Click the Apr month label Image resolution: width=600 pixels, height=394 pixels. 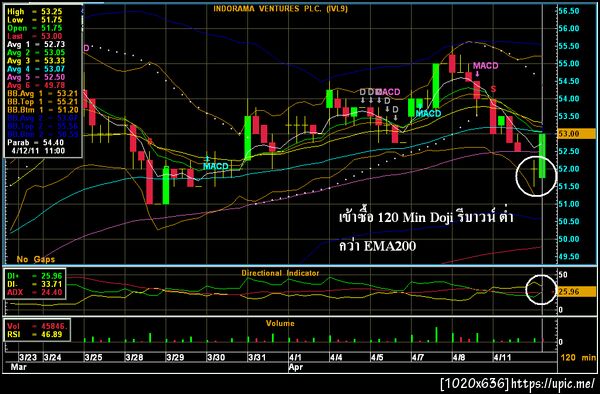pos(296,367)
